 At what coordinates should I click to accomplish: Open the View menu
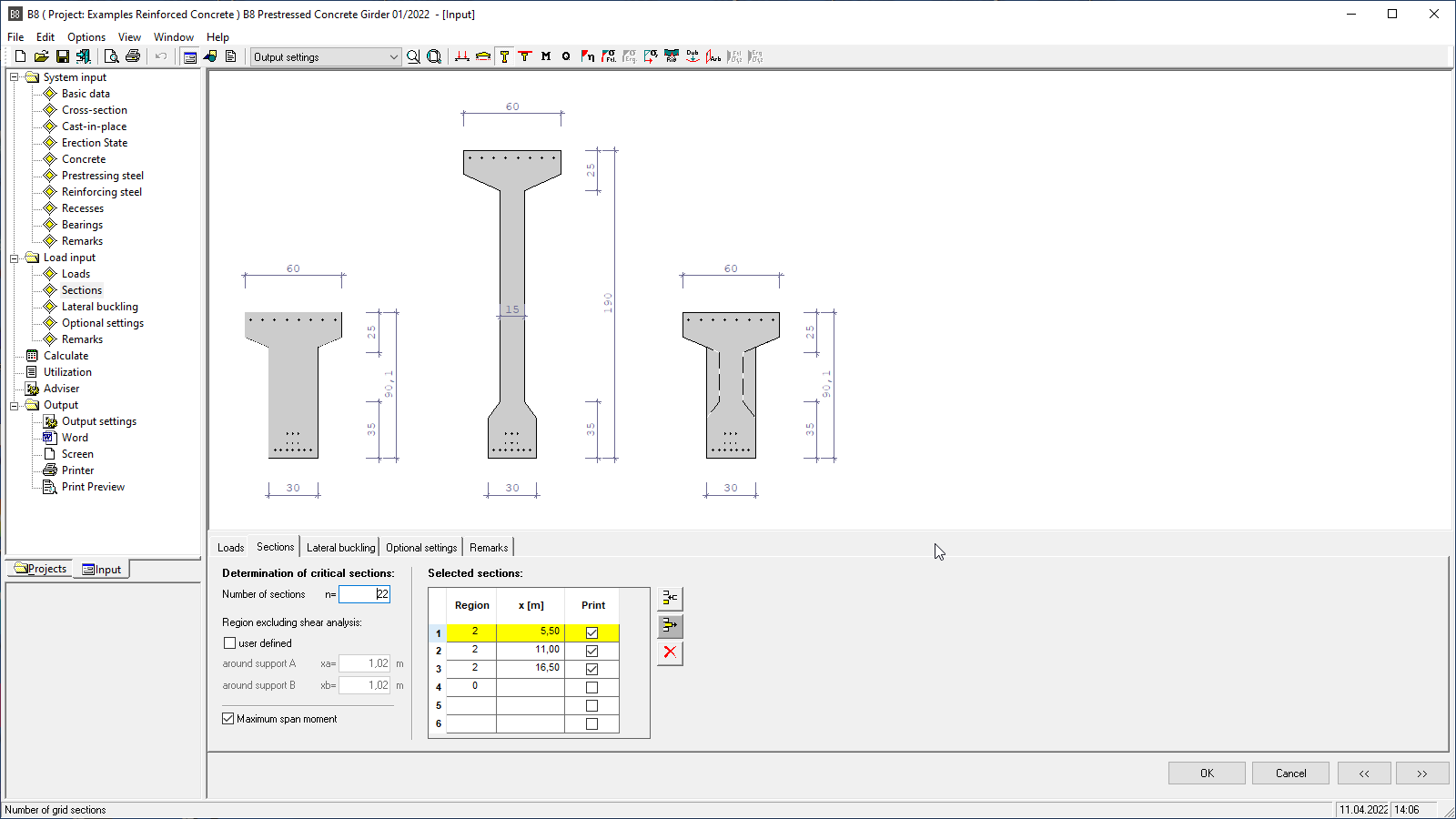129,37
